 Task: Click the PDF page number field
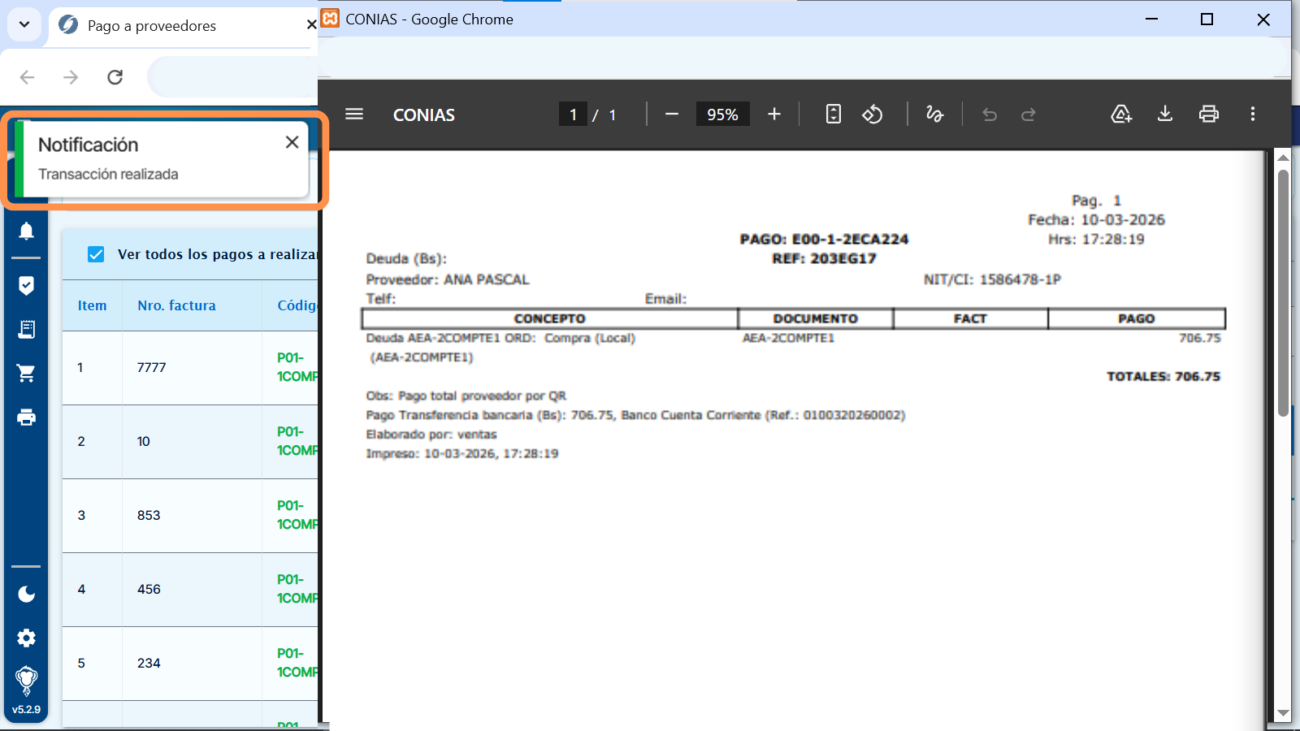573,115
